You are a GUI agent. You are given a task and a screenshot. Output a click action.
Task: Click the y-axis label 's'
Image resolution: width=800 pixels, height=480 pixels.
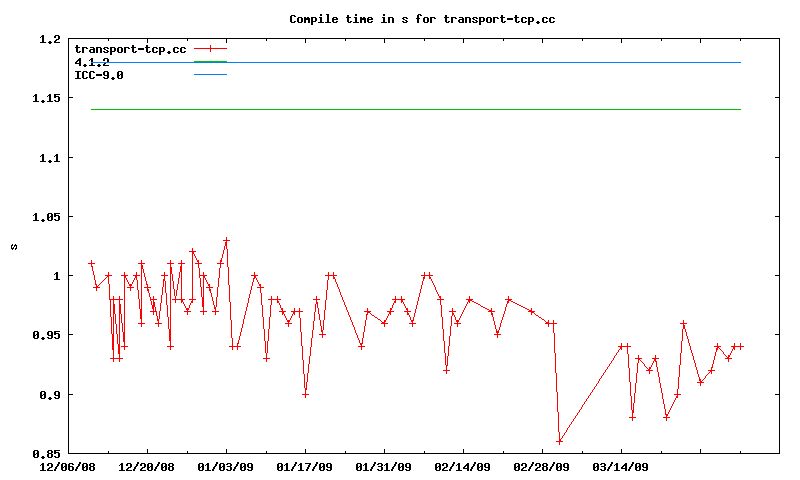13,246
